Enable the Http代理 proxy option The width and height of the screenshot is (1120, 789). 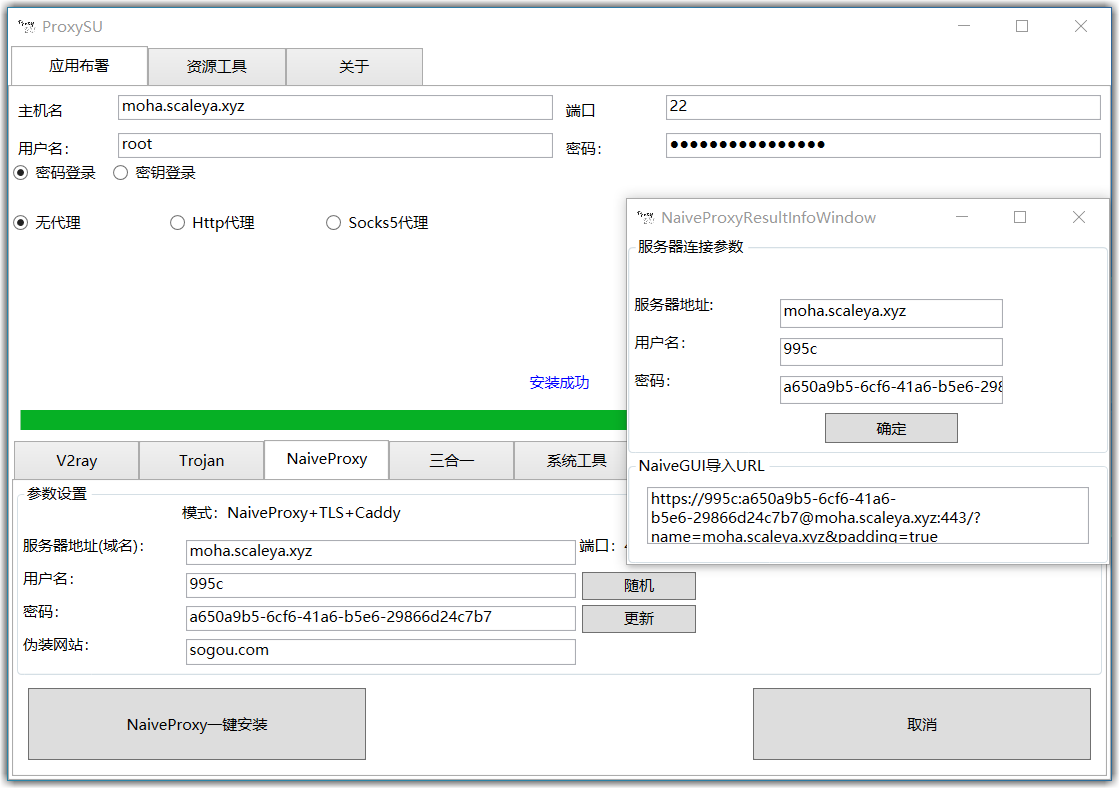[x=177, y=222]
